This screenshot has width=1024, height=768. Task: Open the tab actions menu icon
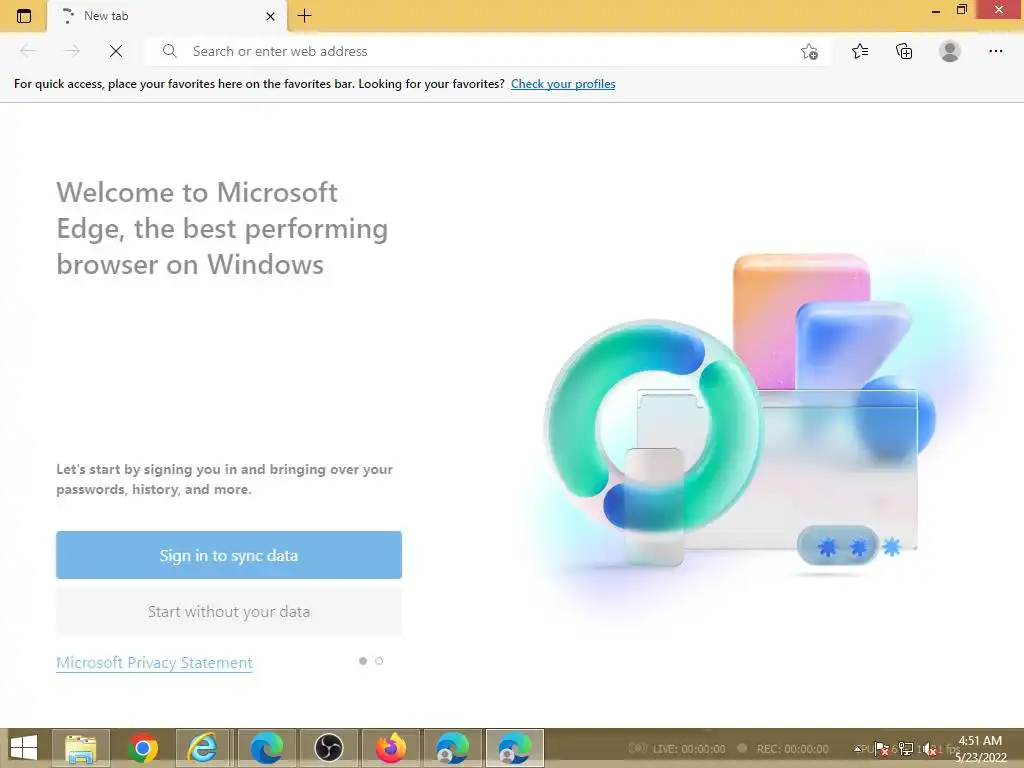[x=24, y=16]
